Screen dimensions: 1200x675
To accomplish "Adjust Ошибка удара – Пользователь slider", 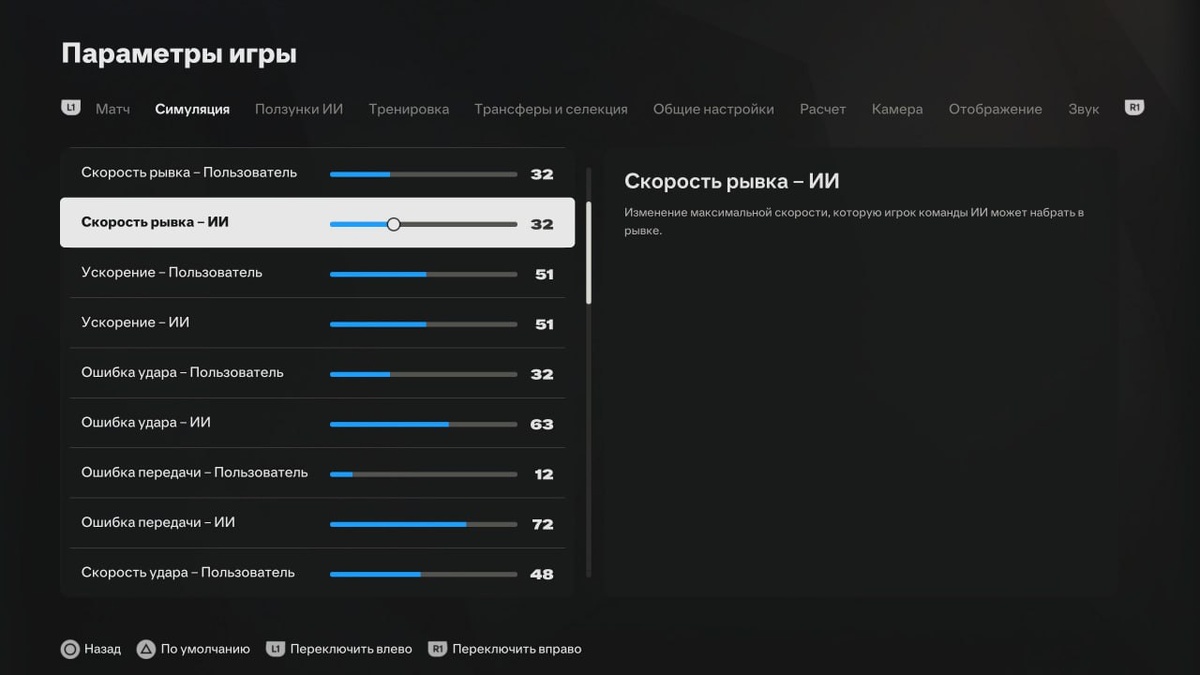I will click(424, 374).
